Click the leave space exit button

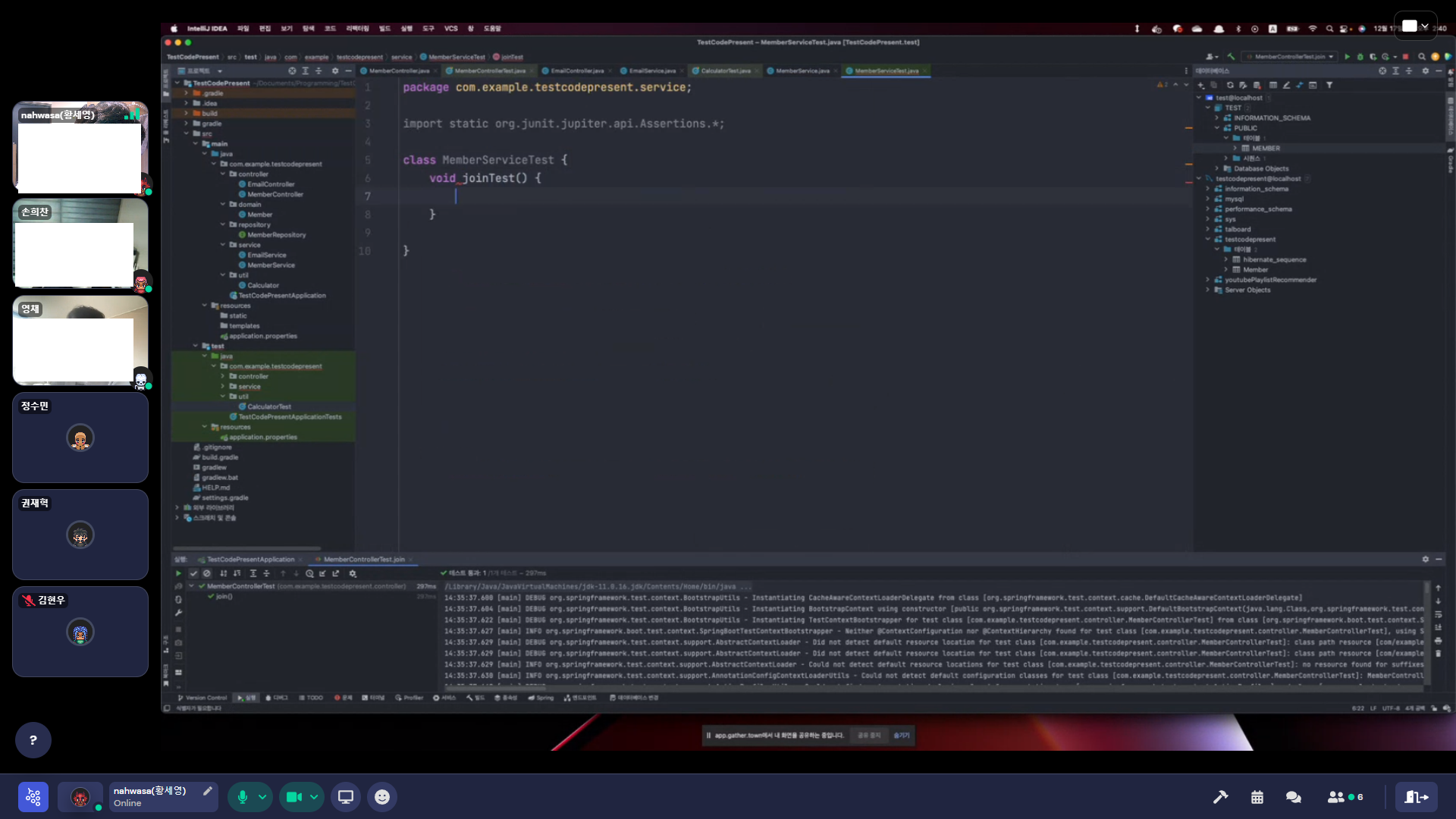click(1416, 797)
